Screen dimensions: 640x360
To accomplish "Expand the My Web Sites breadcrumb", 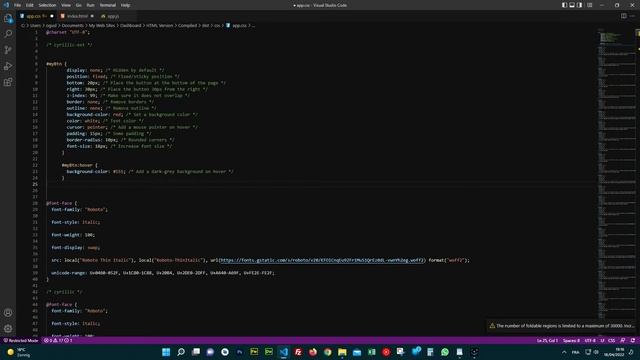I will click(102, 25).
